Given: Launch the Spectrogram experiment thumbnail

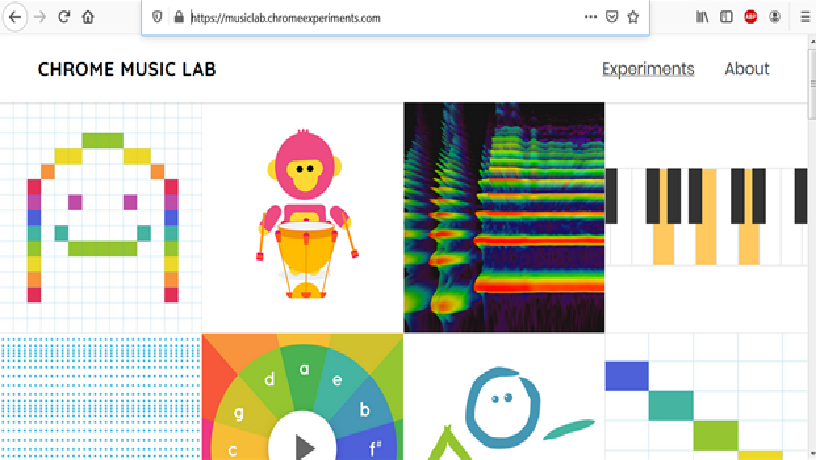Looking at the screenshot, I should [504, 217].
